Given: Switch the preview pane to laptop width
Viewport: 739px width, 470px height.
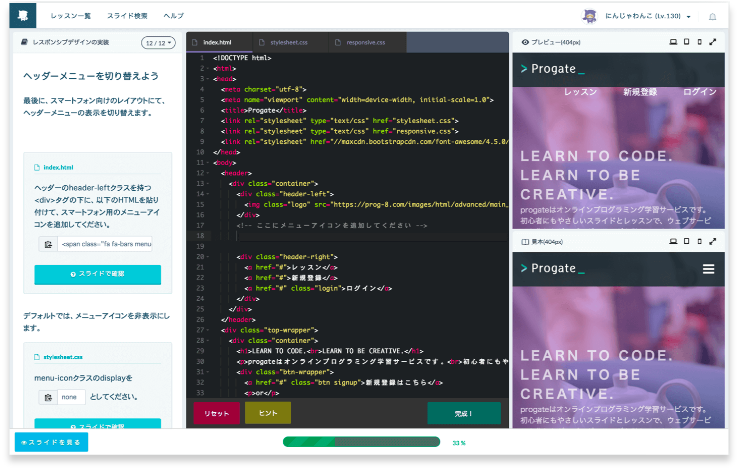Looking at the screenshot, I should tap(673, 42).
